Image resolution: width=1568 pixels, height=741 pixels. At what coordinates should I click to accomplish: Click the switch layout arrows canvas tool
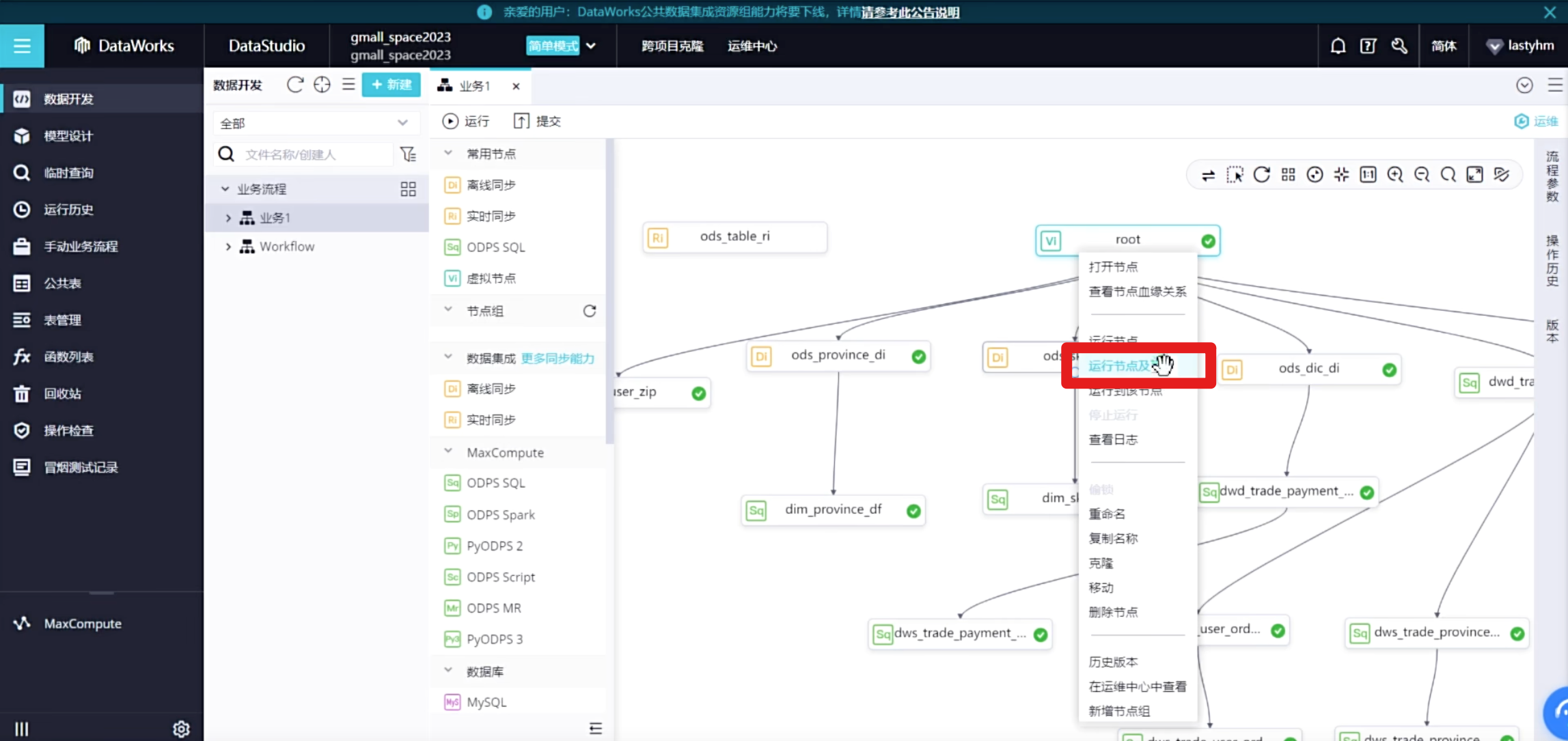click(1208, 176)
